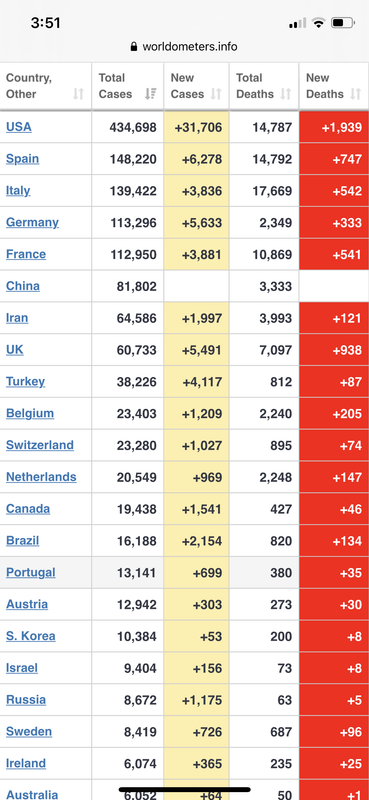Tap the worldometers.info address bar
369x800 pixels.
tap(184, 46)
